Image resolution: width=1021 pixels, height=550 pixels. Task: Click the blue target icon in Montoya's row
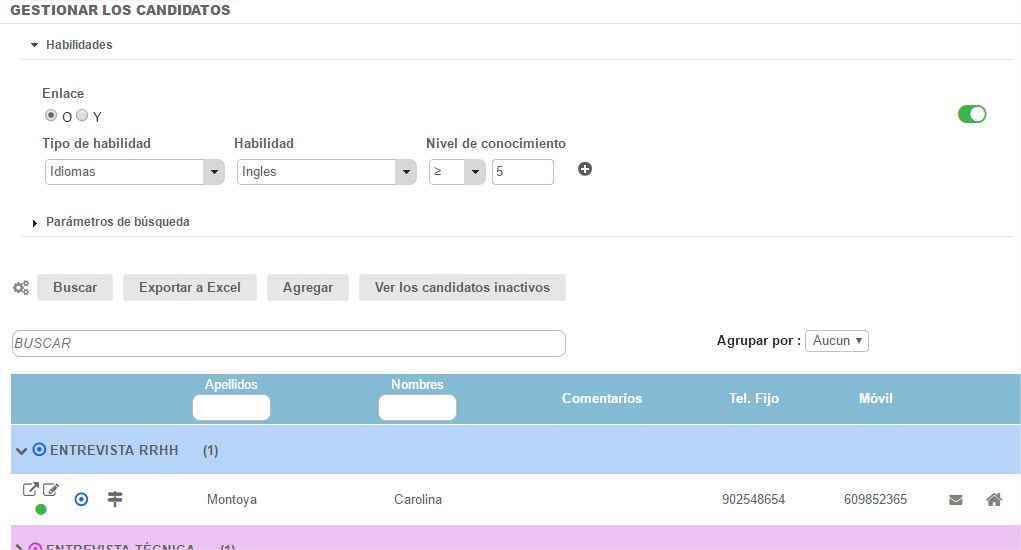(x=82, y=499)
